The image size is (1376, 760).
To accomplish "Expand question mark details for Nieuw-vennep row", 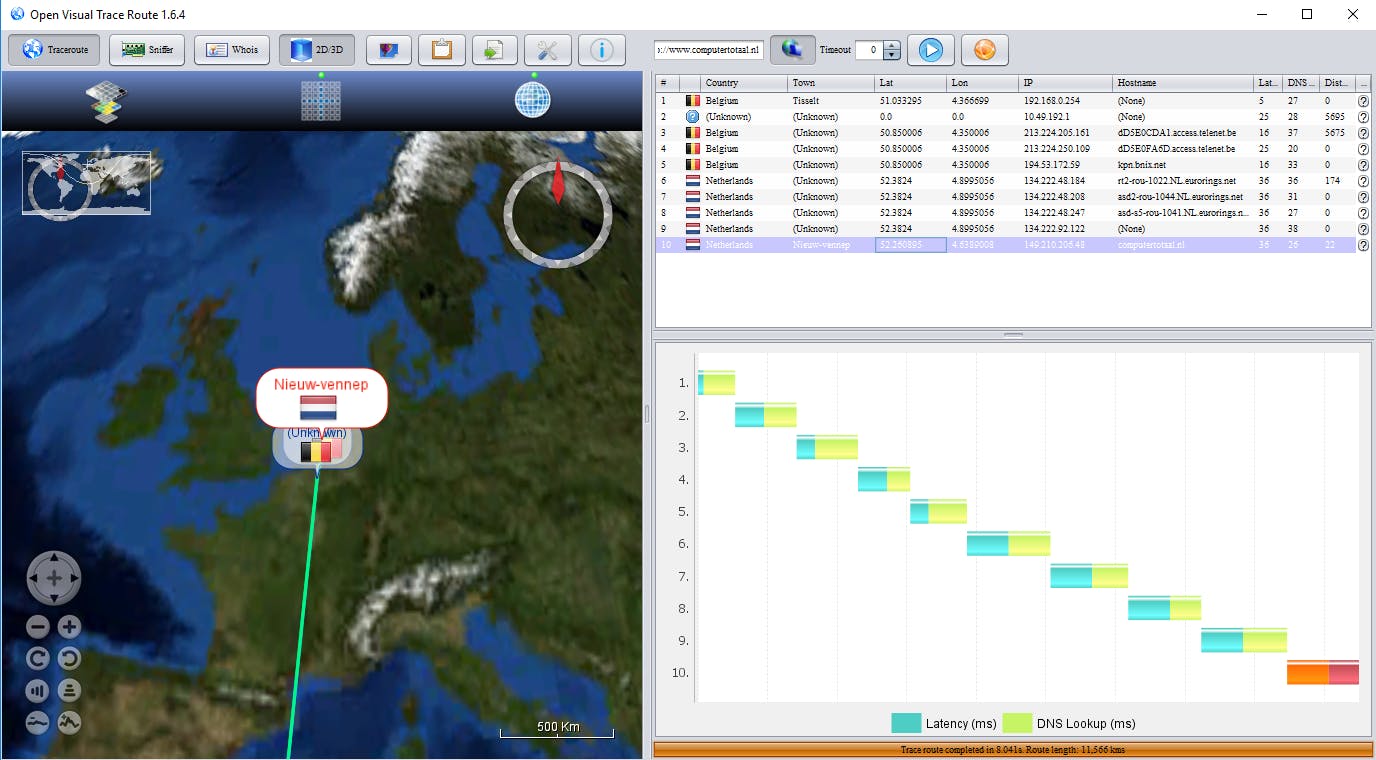I will 1363,245.
